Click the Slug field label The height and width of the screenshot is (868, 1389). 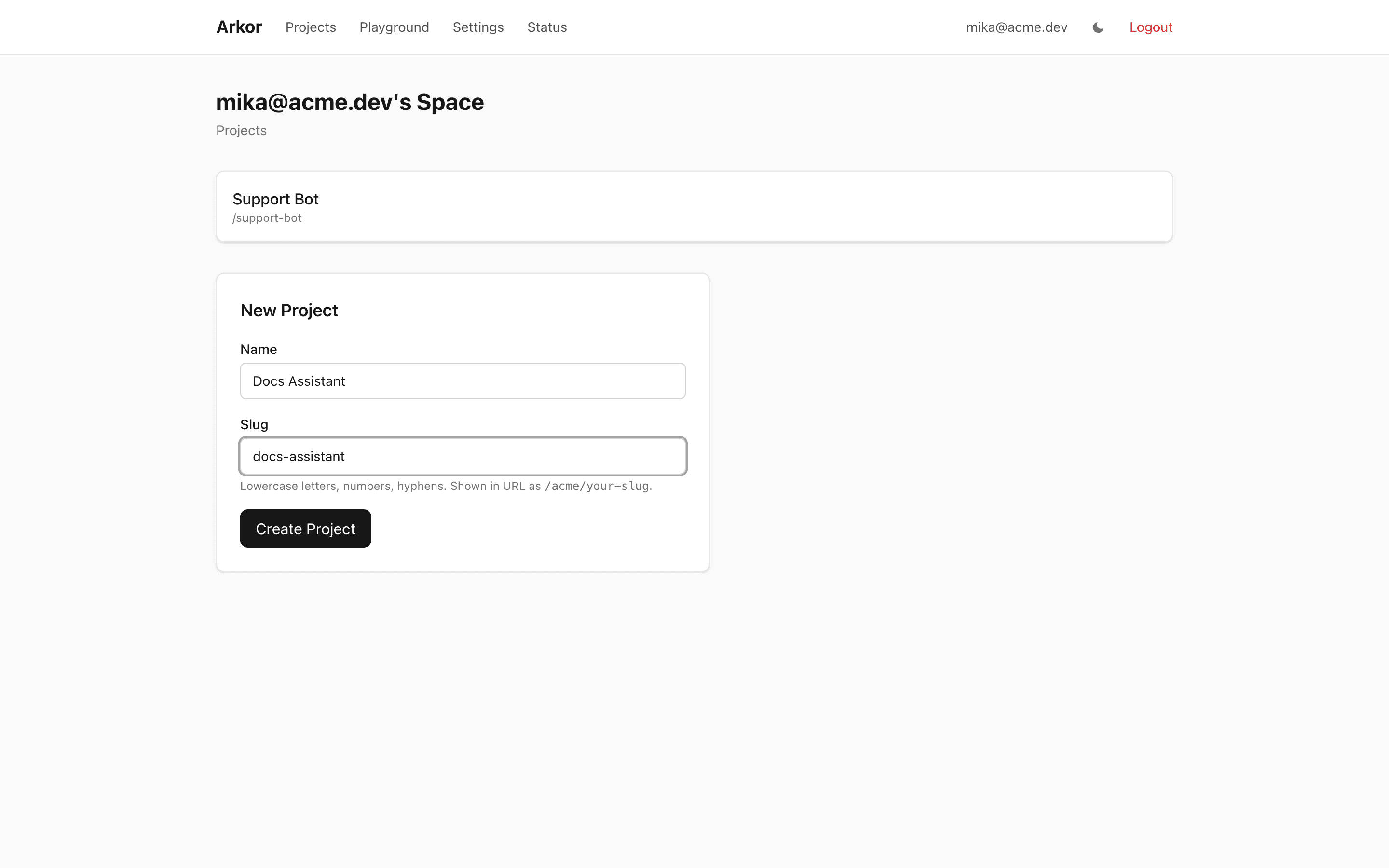[x=254, y=425]
